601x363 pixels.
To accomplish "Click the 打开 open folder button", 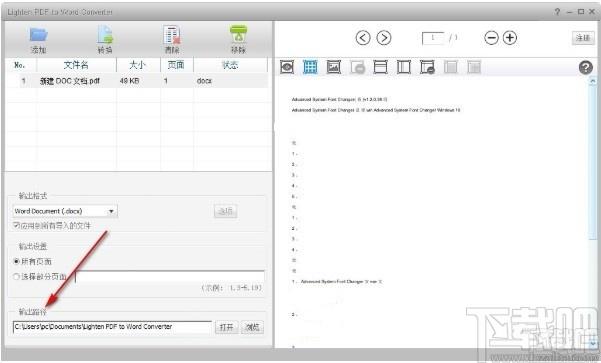I will tap(227, 327).
